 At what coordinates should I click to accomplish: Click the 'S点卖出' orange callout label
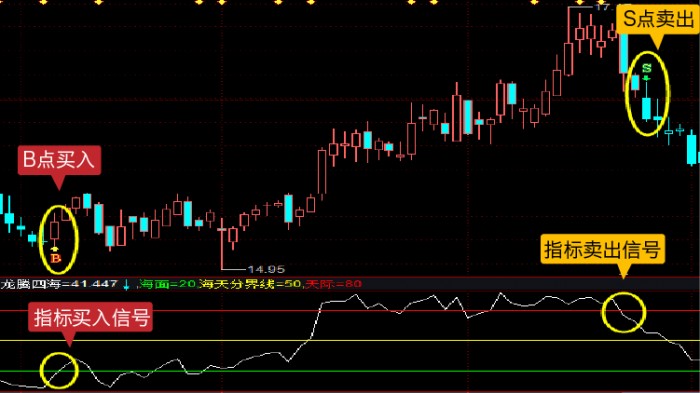click(x=658, y=19)
